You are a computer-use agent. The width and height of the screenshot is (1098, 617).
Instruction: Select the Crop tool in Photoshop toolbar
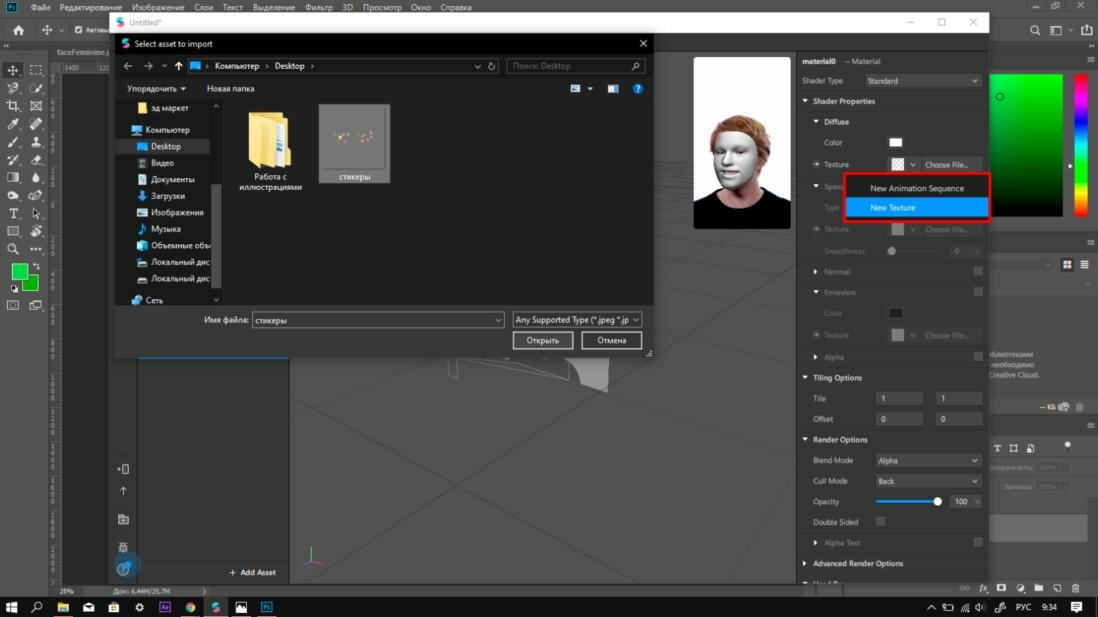pos(13,106)
